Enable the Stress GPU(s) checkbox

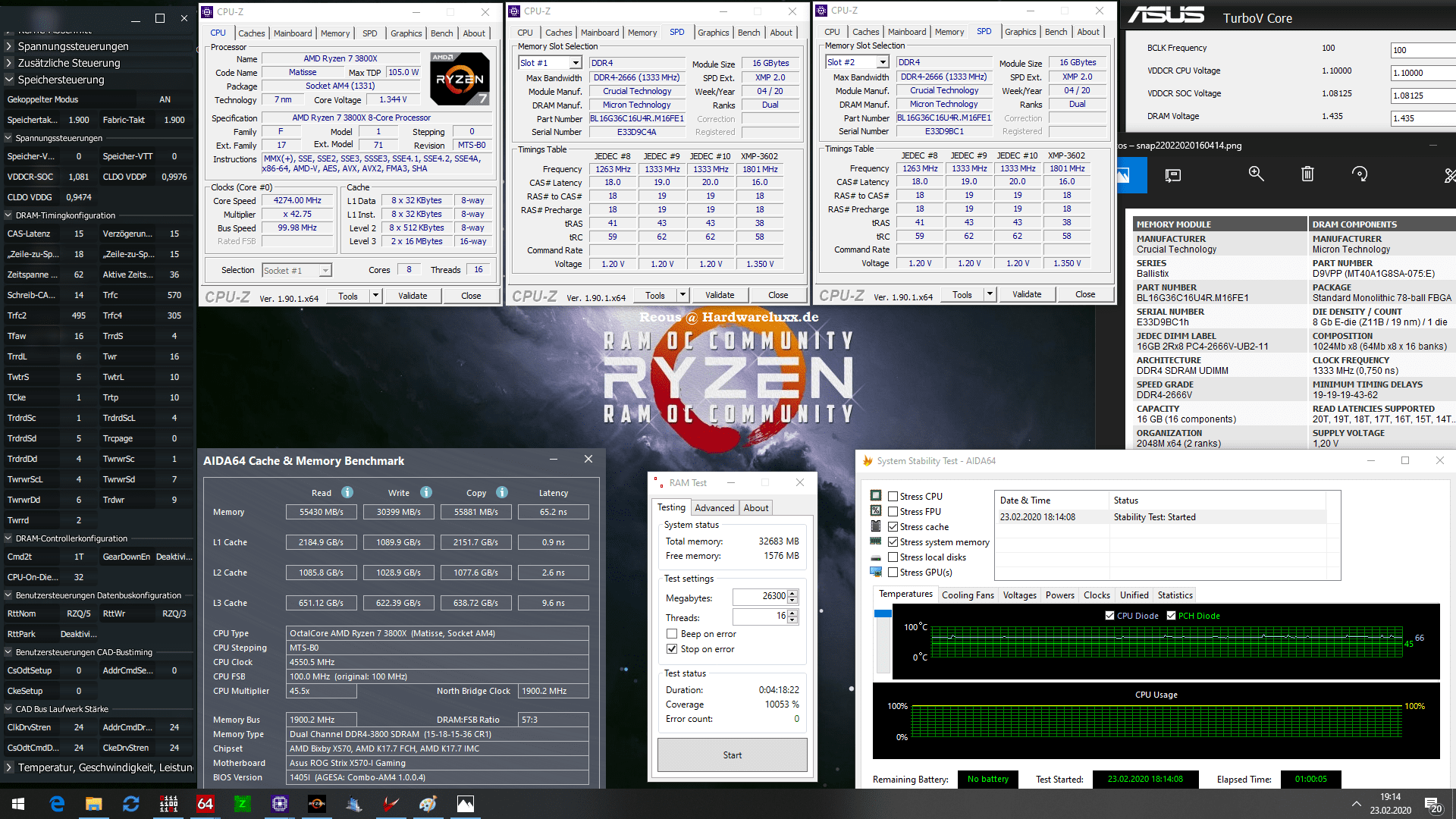pyautogui.click(x=893, y=573)
